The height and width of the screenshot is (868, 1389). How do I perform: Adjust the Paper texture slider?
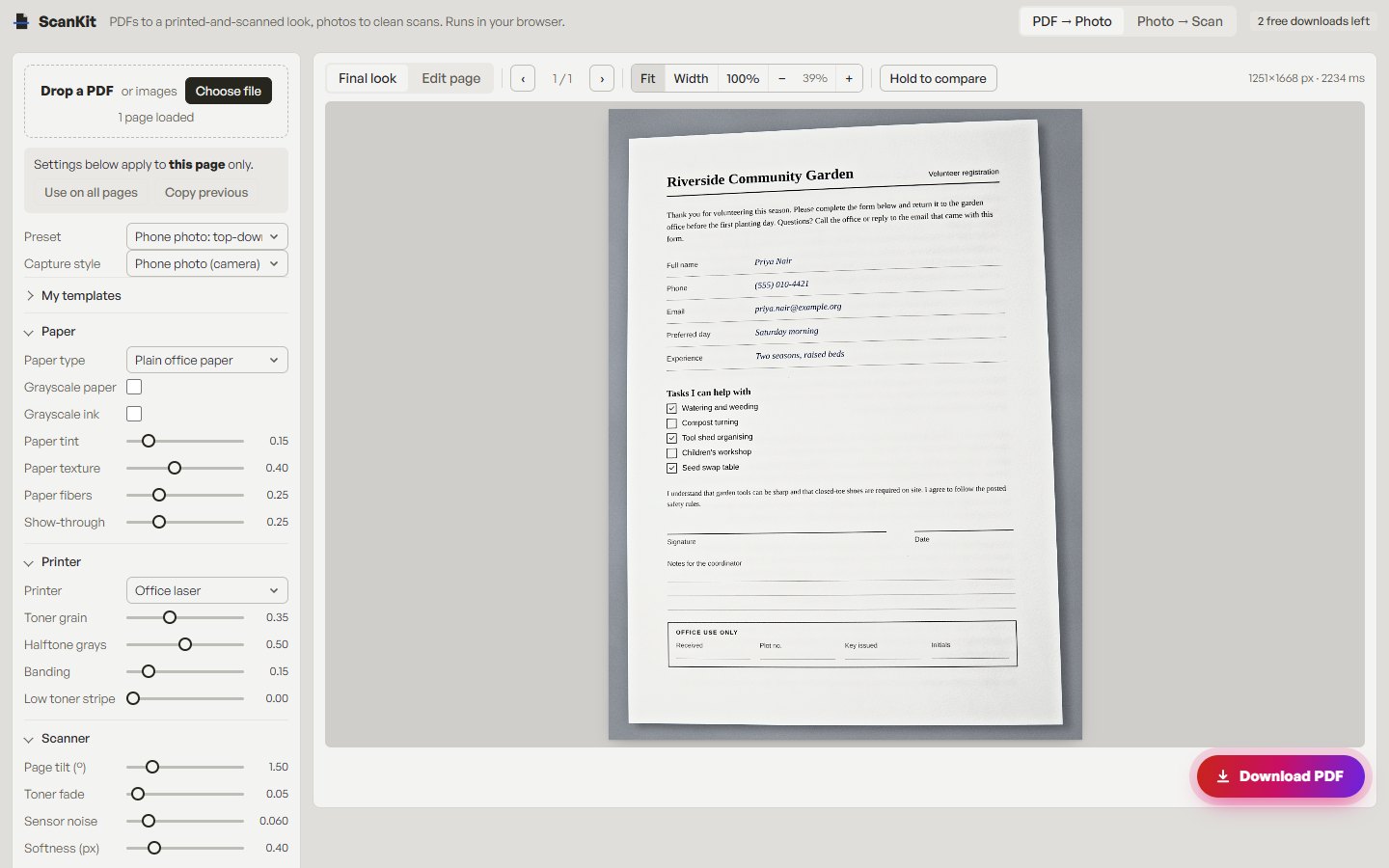[x=185, y=468]
